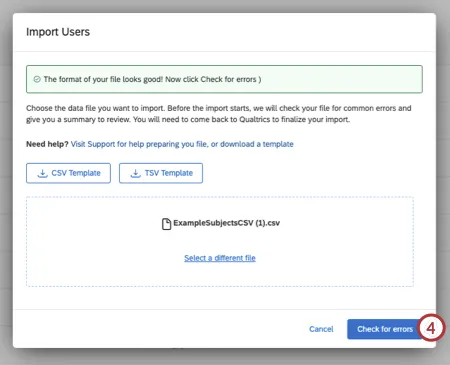
Task: Open the Visit Support help preparing file link
Action: click(182, 144)
